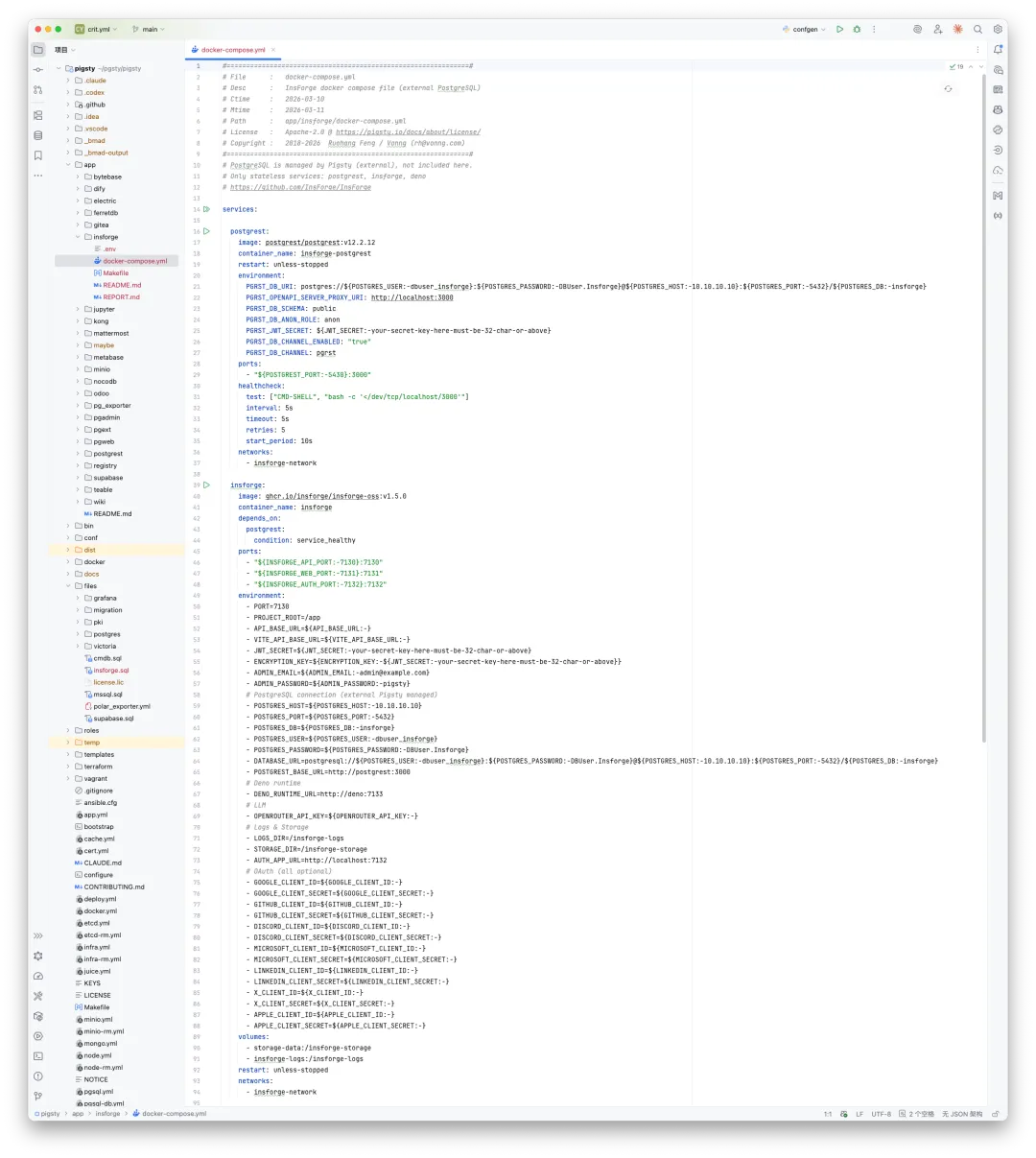Open the Database tool window in left sidebar
The width and height of the screenshot is (1036, 1158).
pos(38,135)
